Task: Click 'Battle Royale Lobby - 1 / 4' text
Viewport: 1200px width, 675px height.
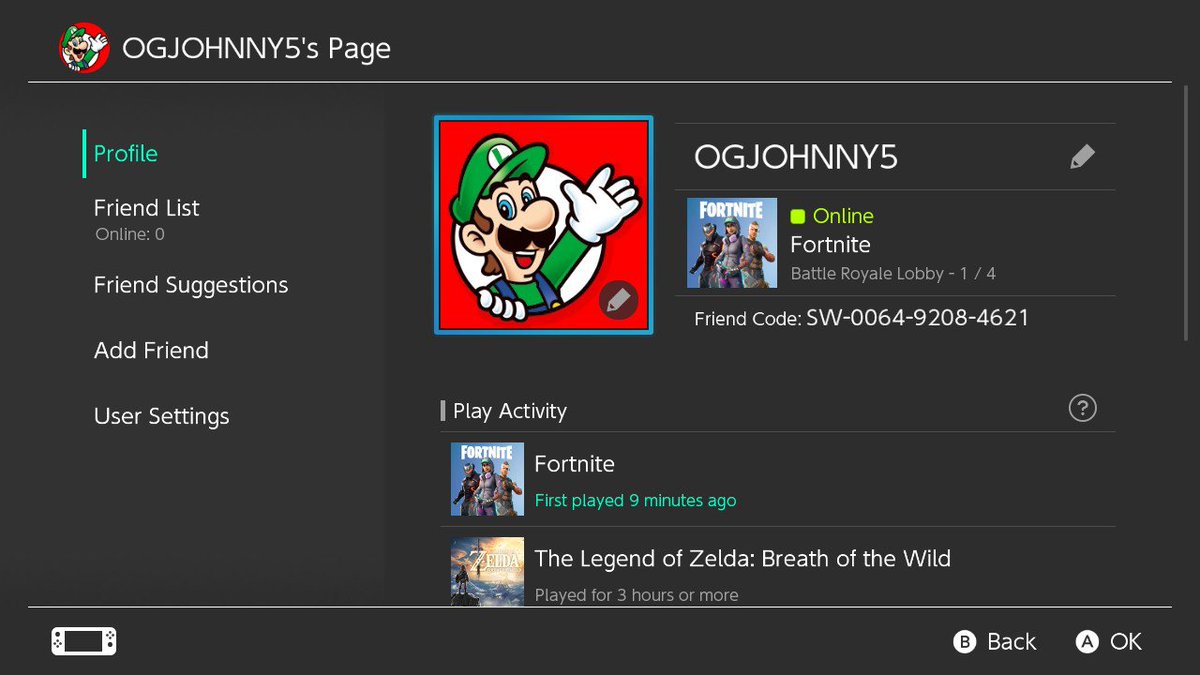Action: (893, 273)
